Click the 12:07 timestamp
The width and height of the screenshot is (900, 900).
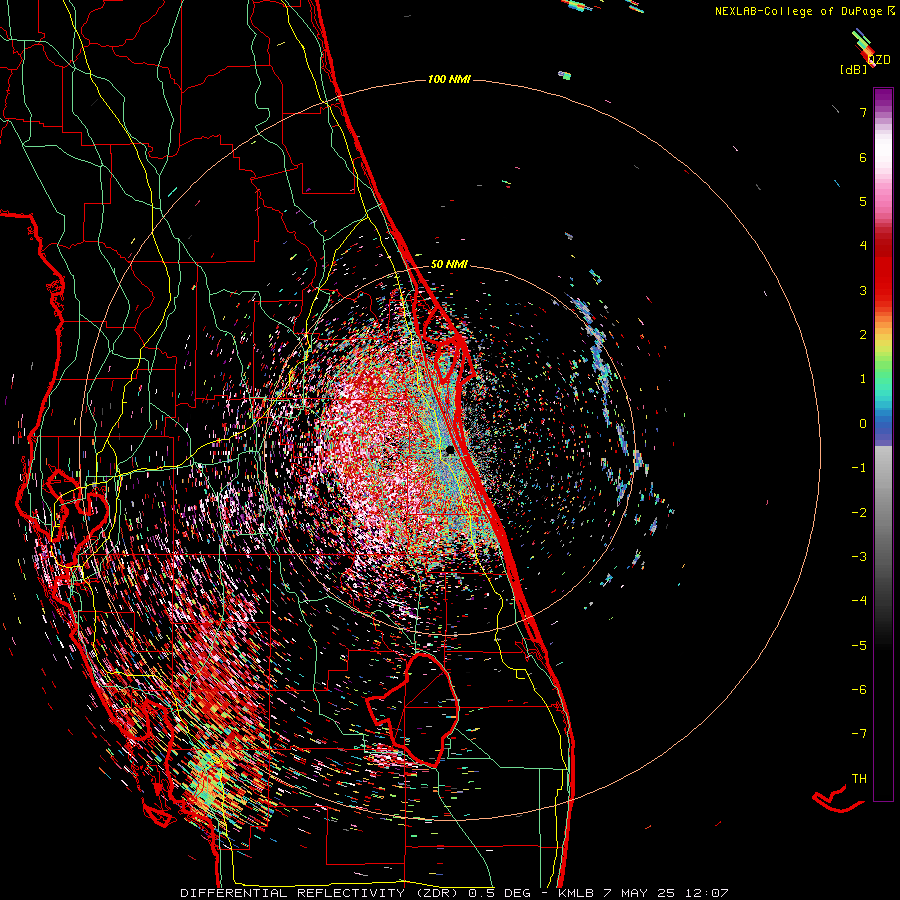point(708,893)
